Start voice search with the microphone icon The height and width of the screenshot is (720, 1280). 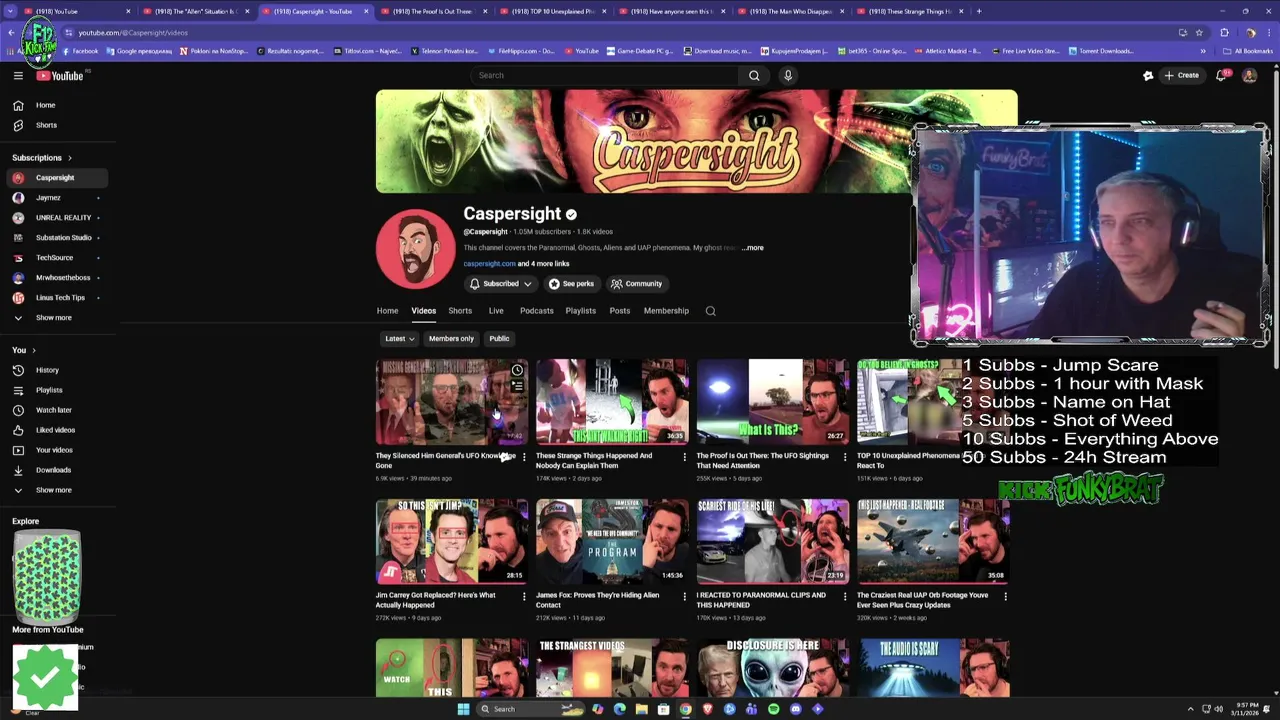pyautogui.click(x=788, y=75)
